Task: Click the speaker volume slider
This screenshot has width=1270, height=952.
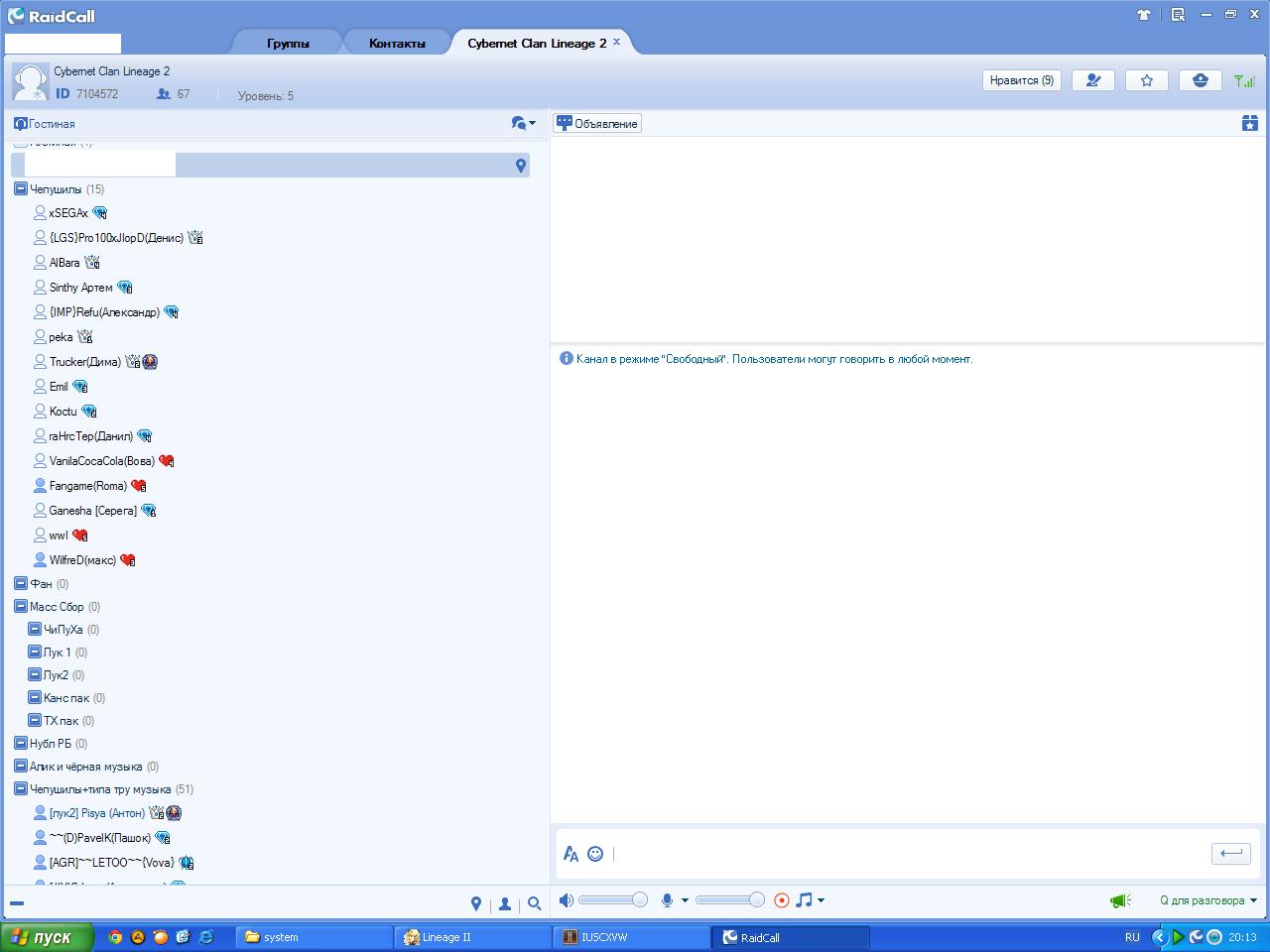Action: pos(612,900)
